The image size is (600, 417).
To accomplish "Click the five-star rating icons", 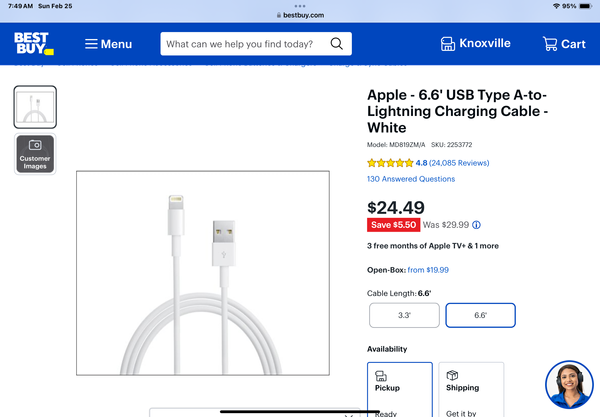I will point(390,162).
